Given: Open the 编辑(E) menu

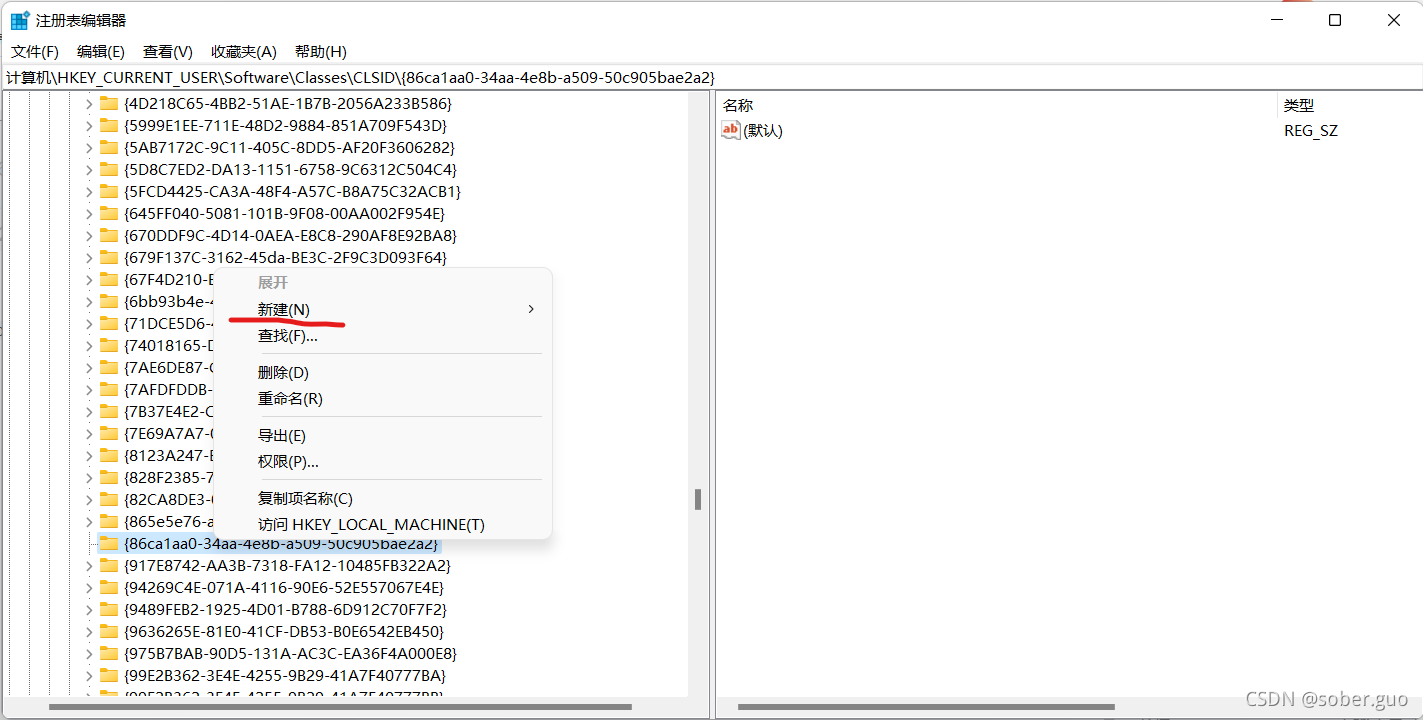Looking at the screenshot, I should click(101, 51).
